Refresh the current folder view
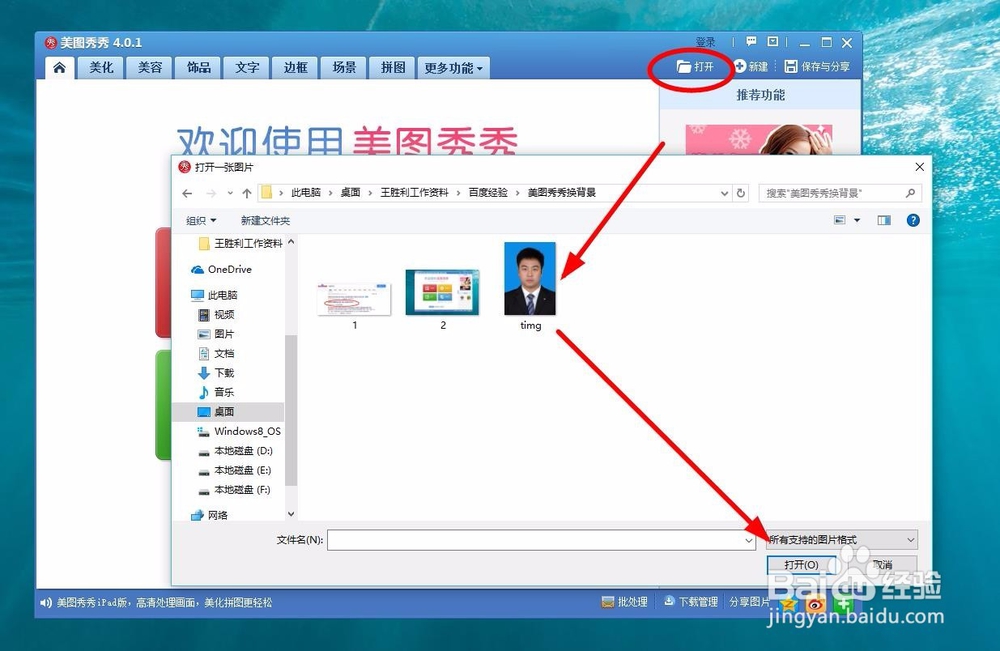This screenshot has height=651, width=1000. click(x=740, y=193)
